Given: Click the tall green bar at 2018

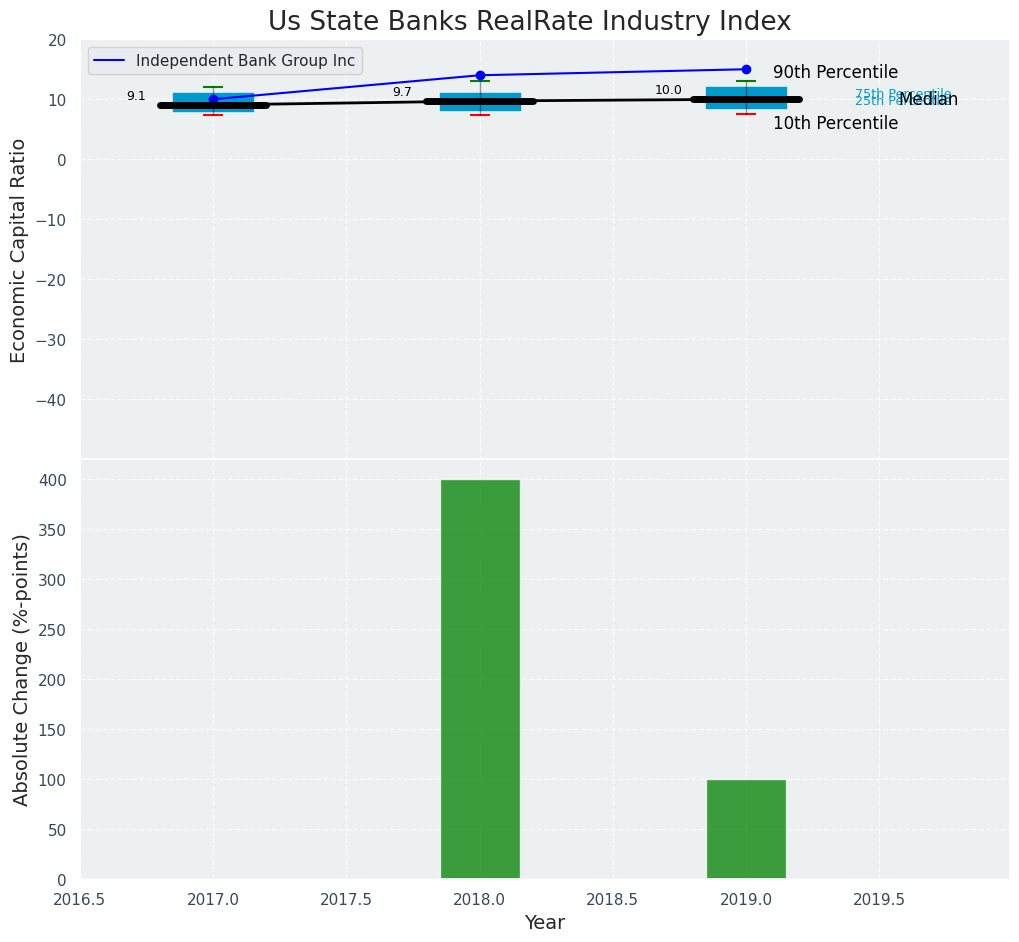Looking at the screenshot, I should (x=480, y=679).
